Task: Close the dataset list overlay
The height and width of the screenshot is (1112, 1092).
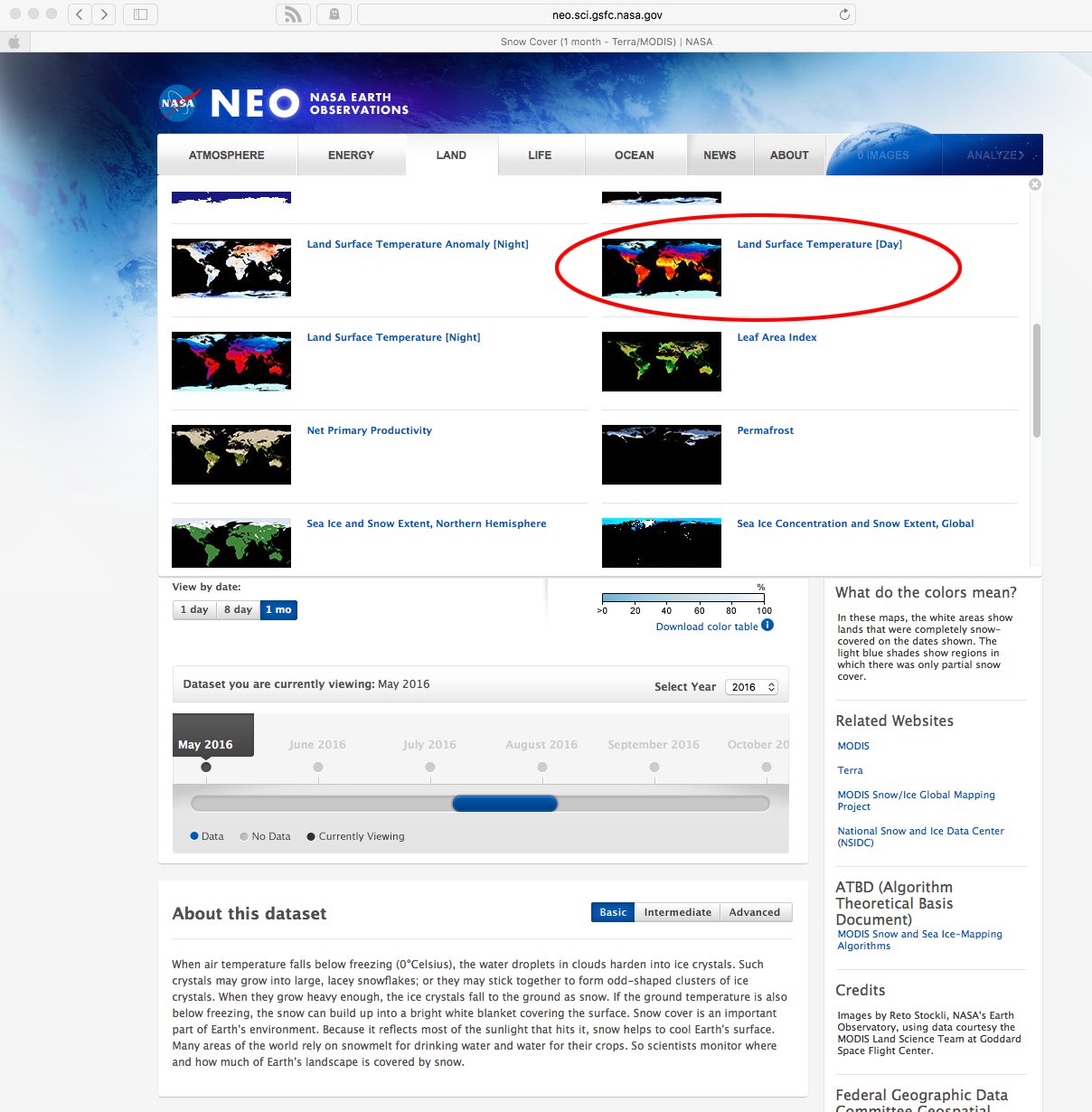Action: click(1035, 184)
